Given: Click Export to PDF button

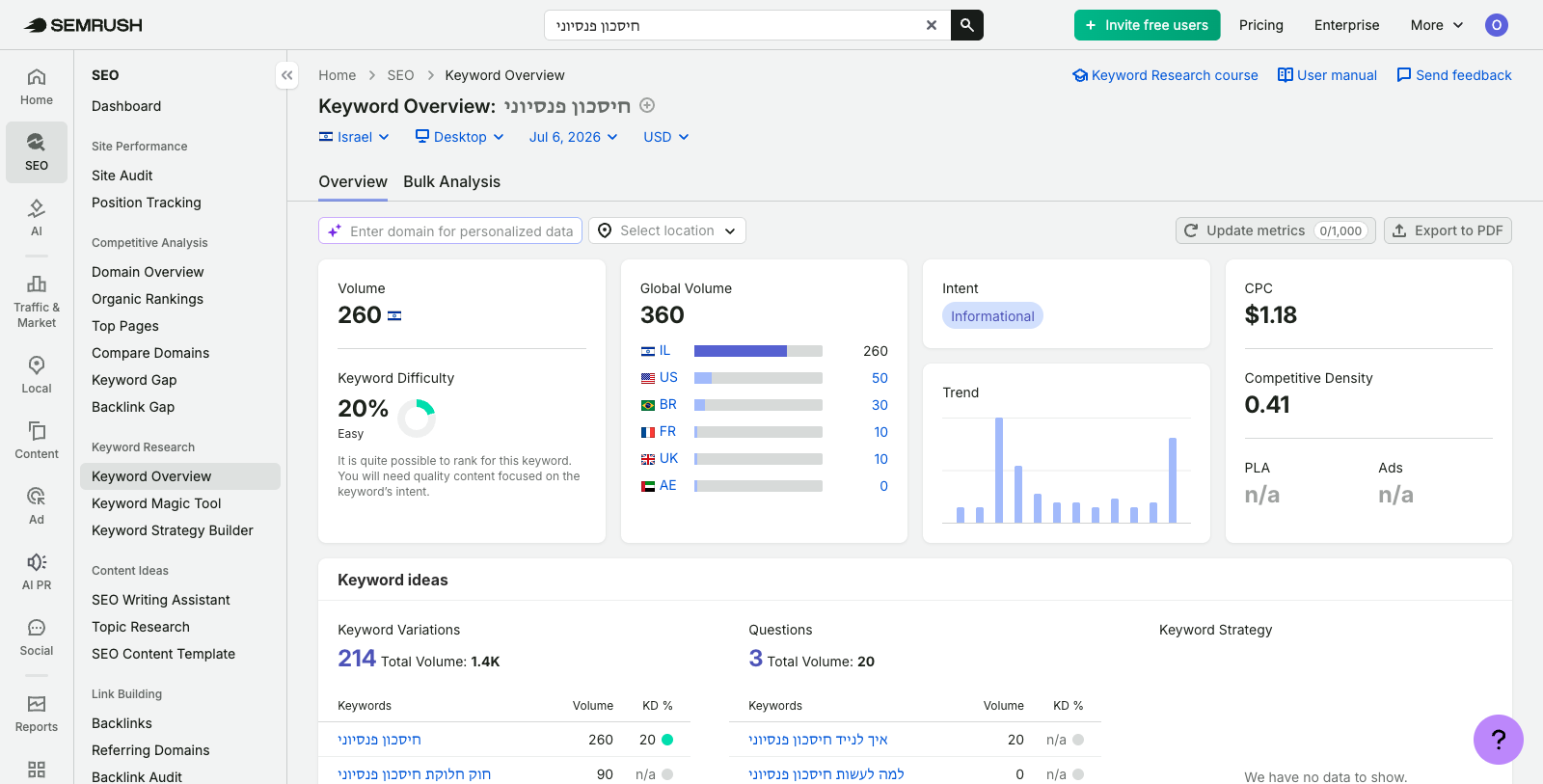Looking at the screenshot, I should tap(1448, 230).
